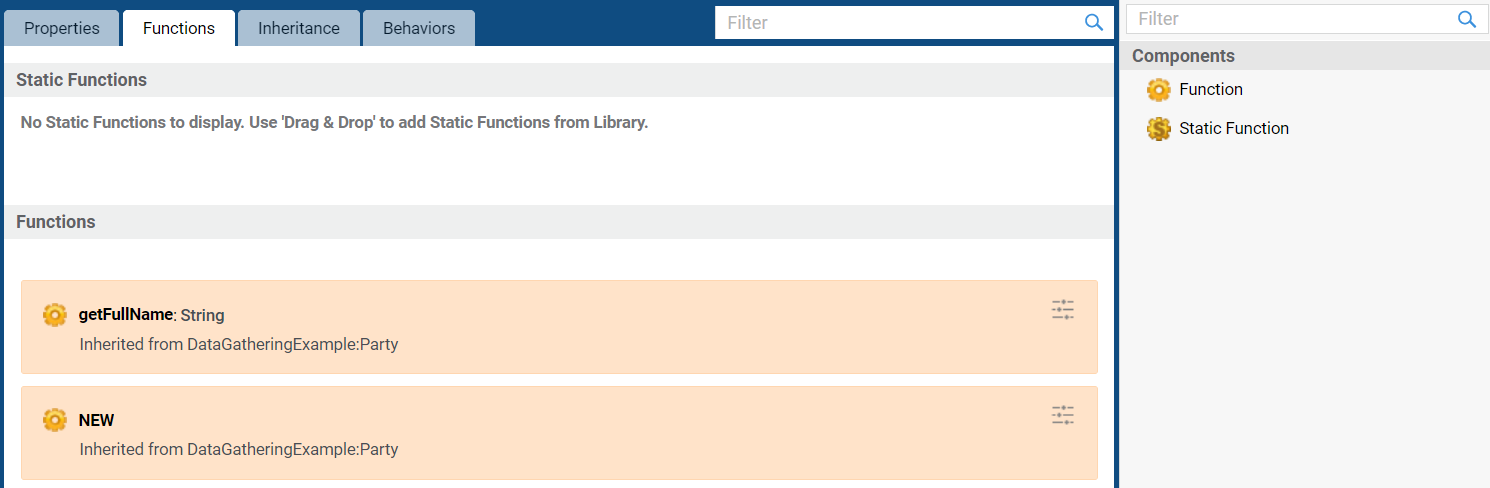Click the search icon in the components filter
This screenshot has width=1490, height=488.
1467,19
